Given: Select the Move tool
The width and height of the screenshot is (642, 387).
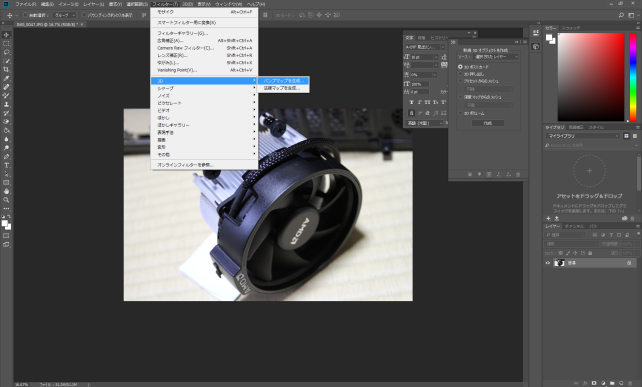Looking at the screenshot, I should pyautogui.click(x=6, y=35).
